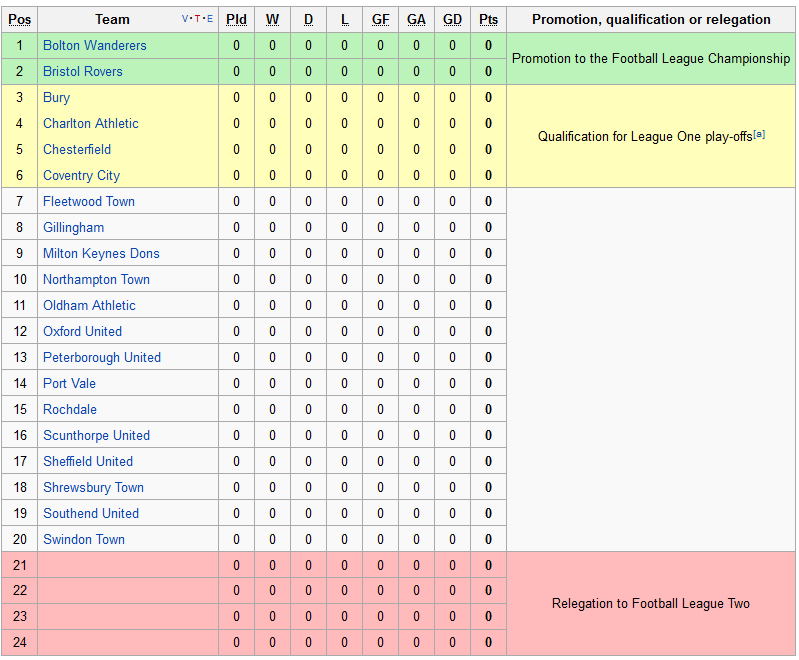
Task: Open the Northampton Town team link
Action: [x=96, y=279]
